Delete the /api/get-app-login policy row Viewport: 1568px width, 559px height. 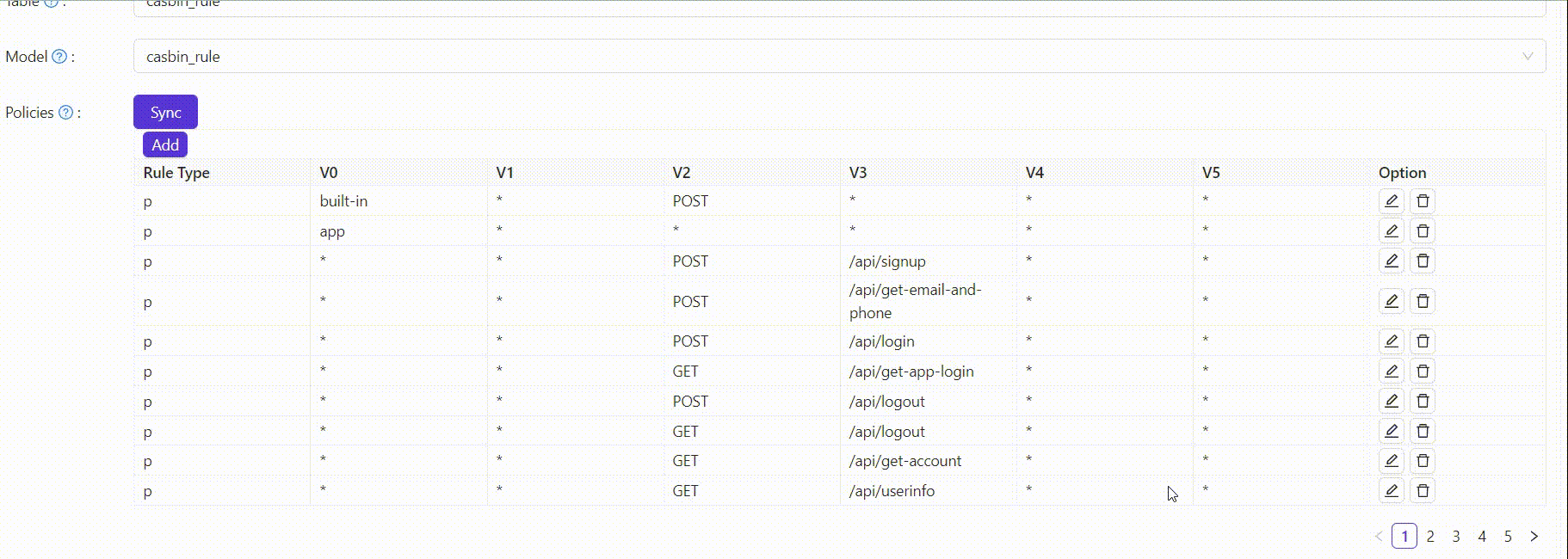[1423, 372]
